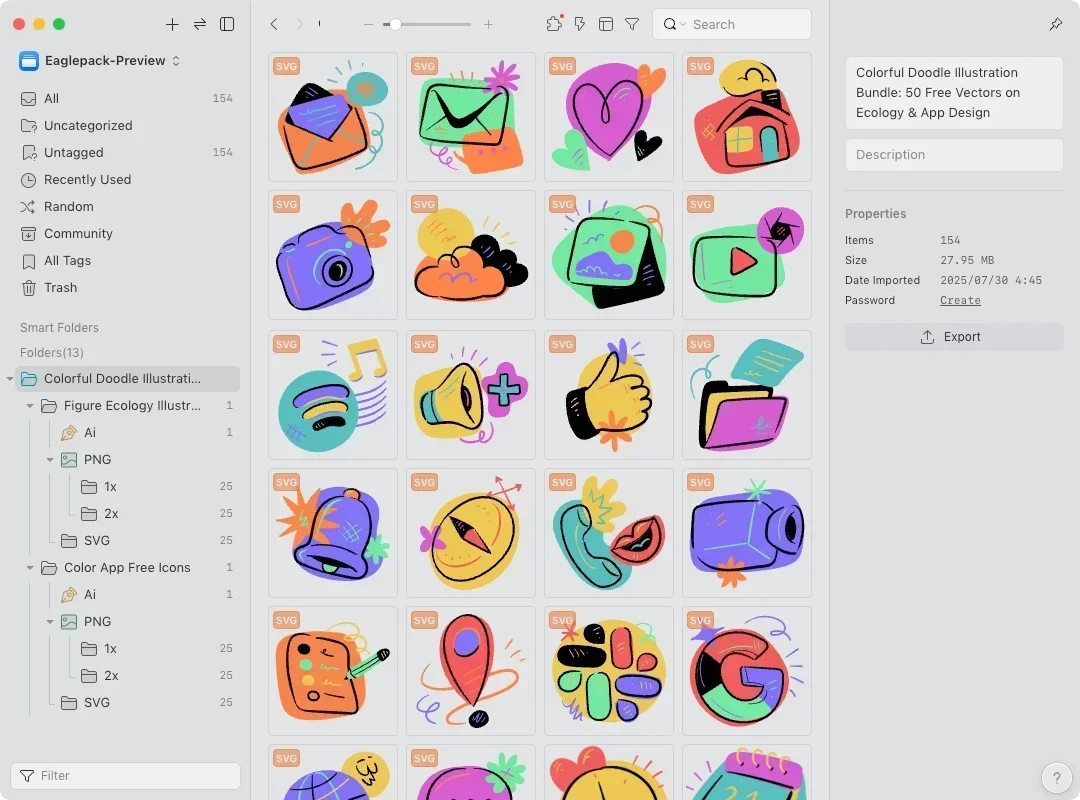Screen dimensions: 1080x800
Task: Click the plus icon to add a new item
Action: point(172,25)
